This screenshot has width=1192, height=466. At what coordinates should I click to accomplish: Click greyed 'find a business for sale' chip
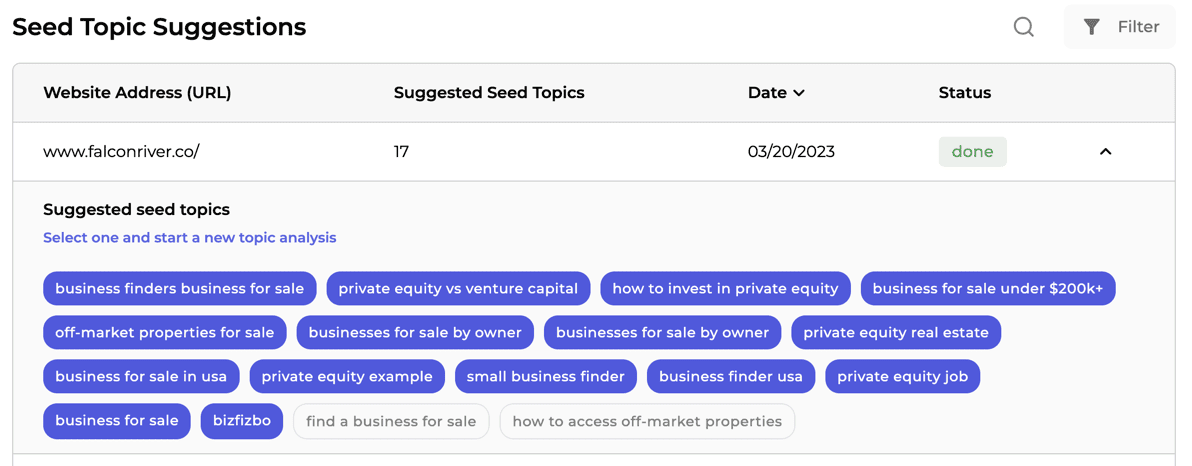coord(391,421)
